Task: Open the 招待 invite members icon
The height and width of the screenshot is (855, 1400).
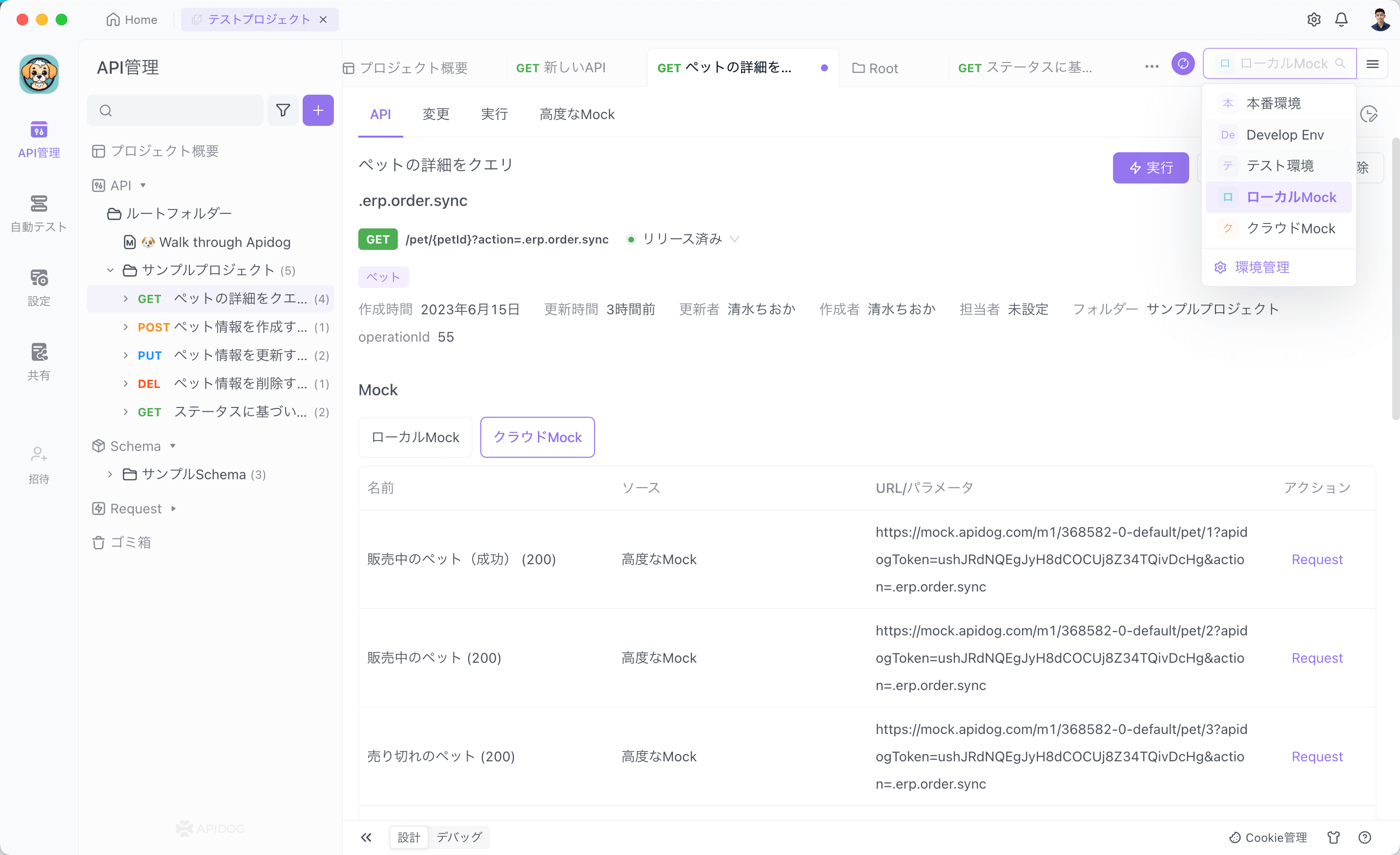Action: 39,465
